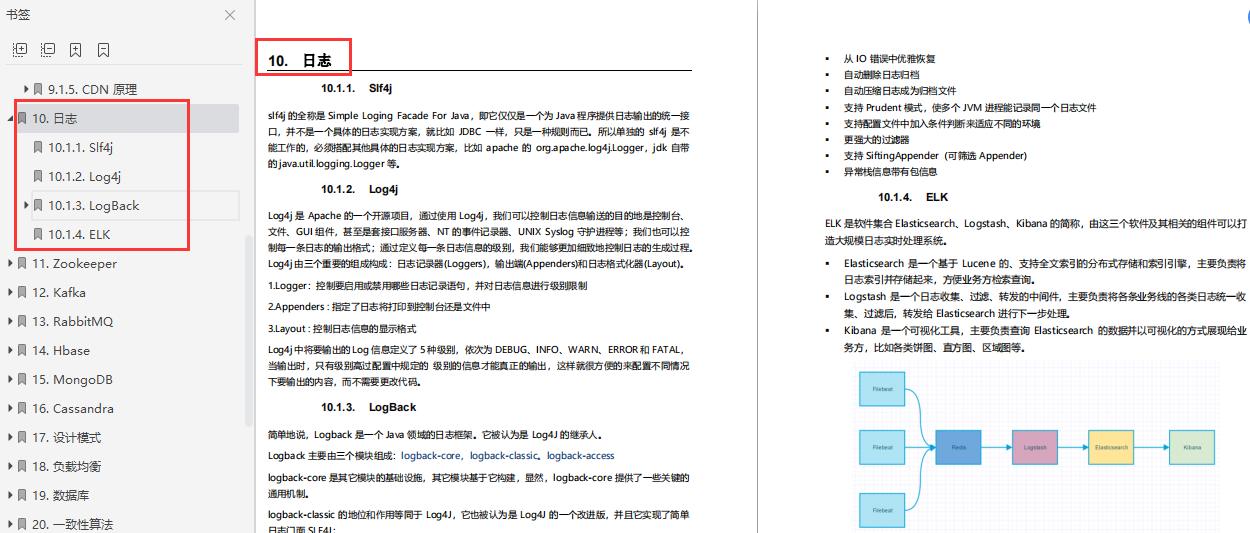Viewport: 1250px width, 533px height.
Task: Expand the 9.1.5. CDN 原理 bookmark
Action: 27,89
